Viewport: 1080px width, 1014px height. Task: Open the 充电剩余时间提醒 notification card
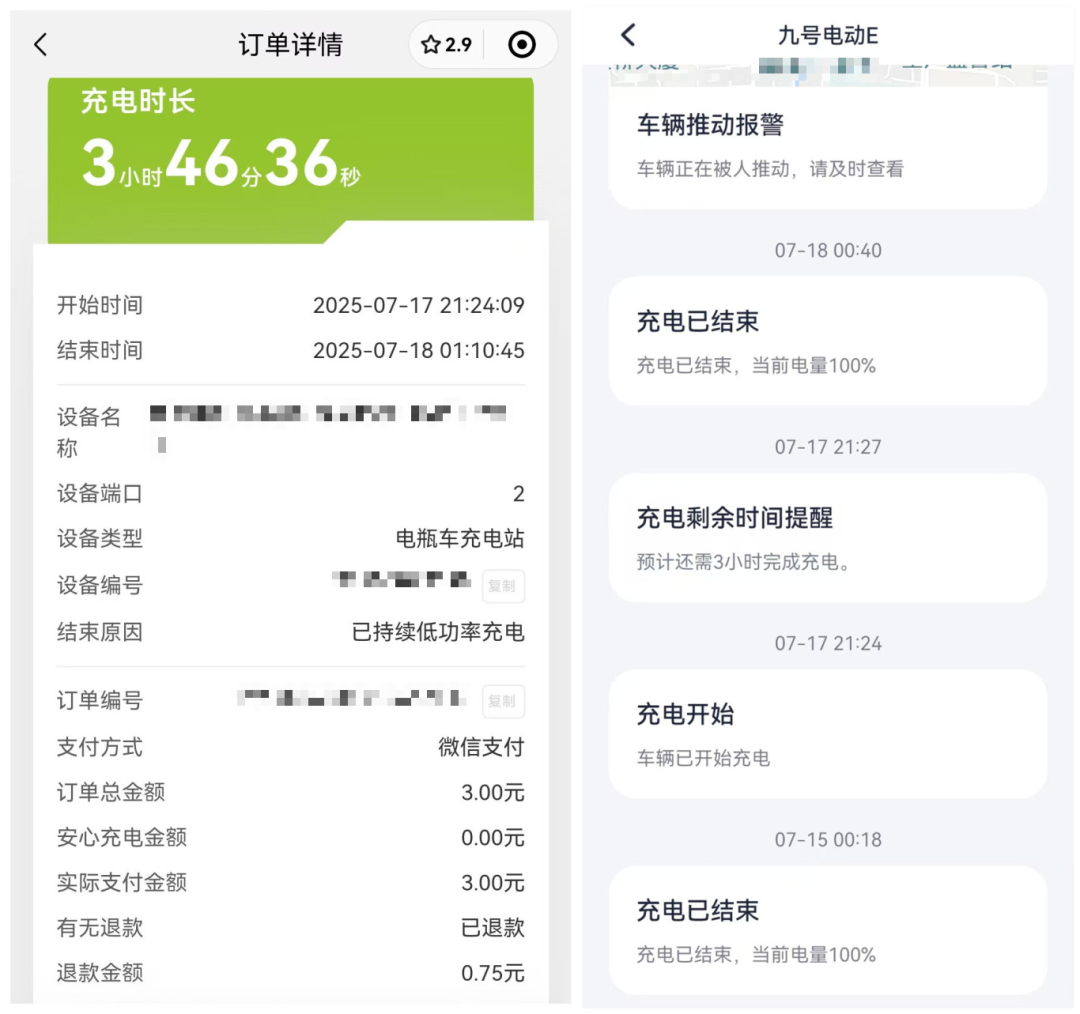tap(827, 537)
